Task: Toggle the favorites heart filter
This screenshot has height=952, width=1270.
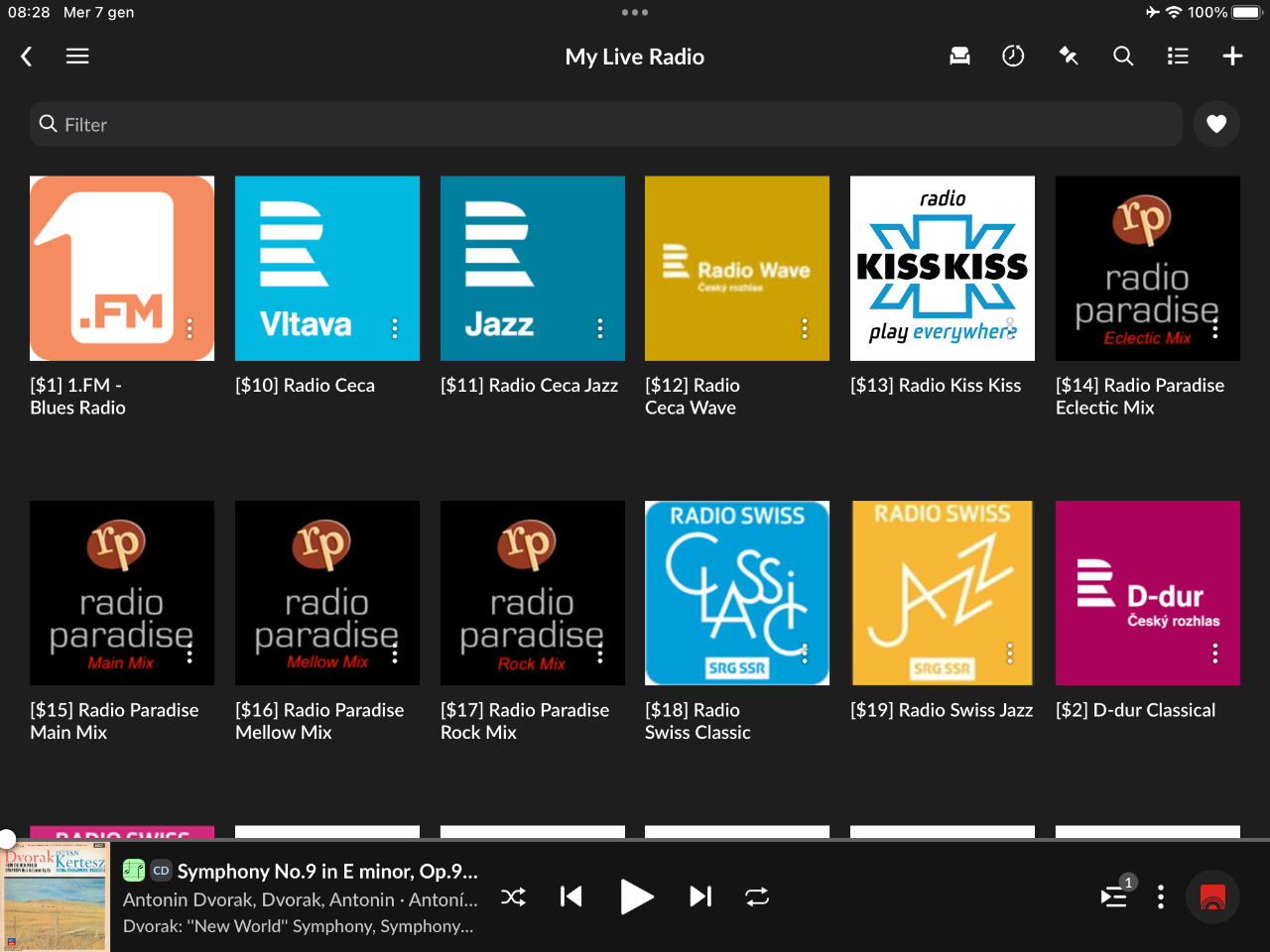Action: pyautogui.click(x=1216, y=124)
